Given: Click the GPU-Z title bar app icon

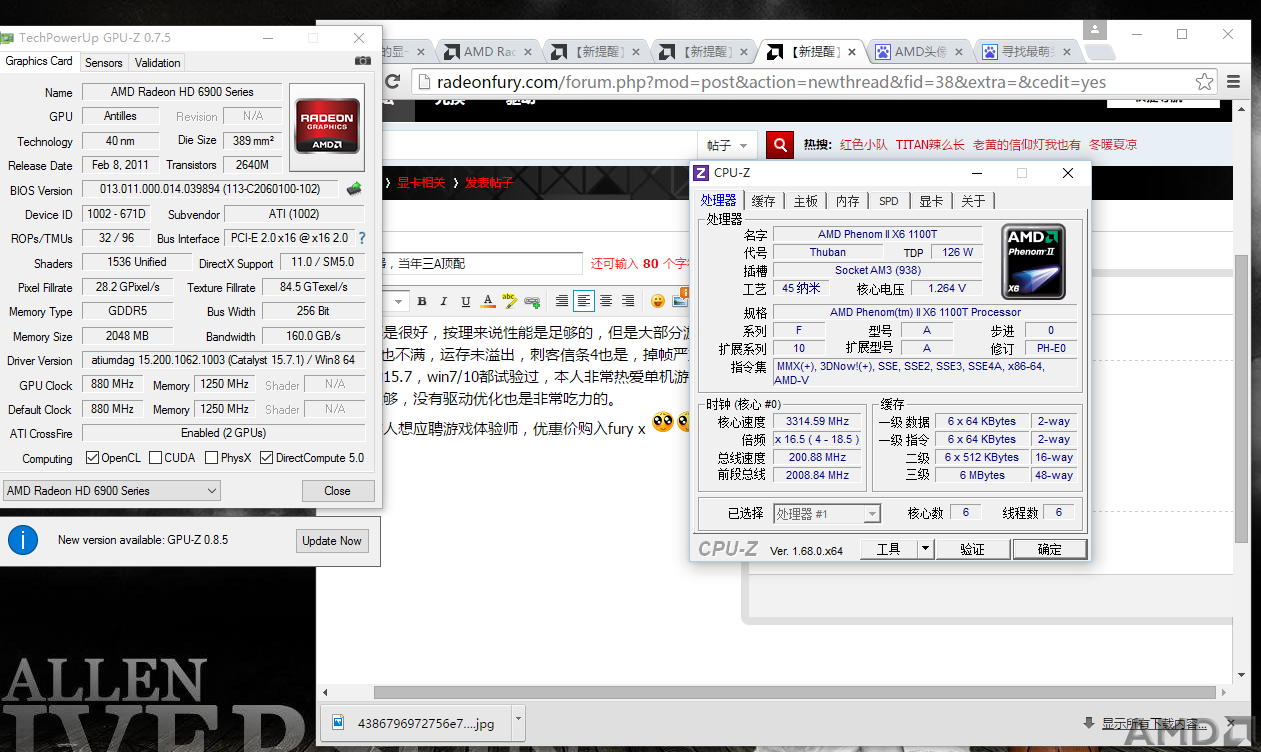Looking at the screenshot, I should pyautogui.click(x=6, y=38).
